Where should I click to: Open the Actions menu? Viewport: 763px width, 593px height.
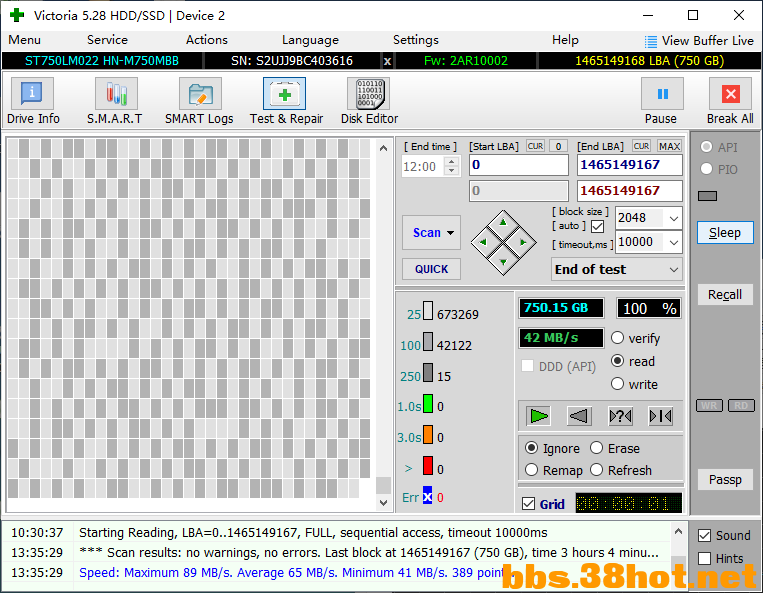click(206, 40)
